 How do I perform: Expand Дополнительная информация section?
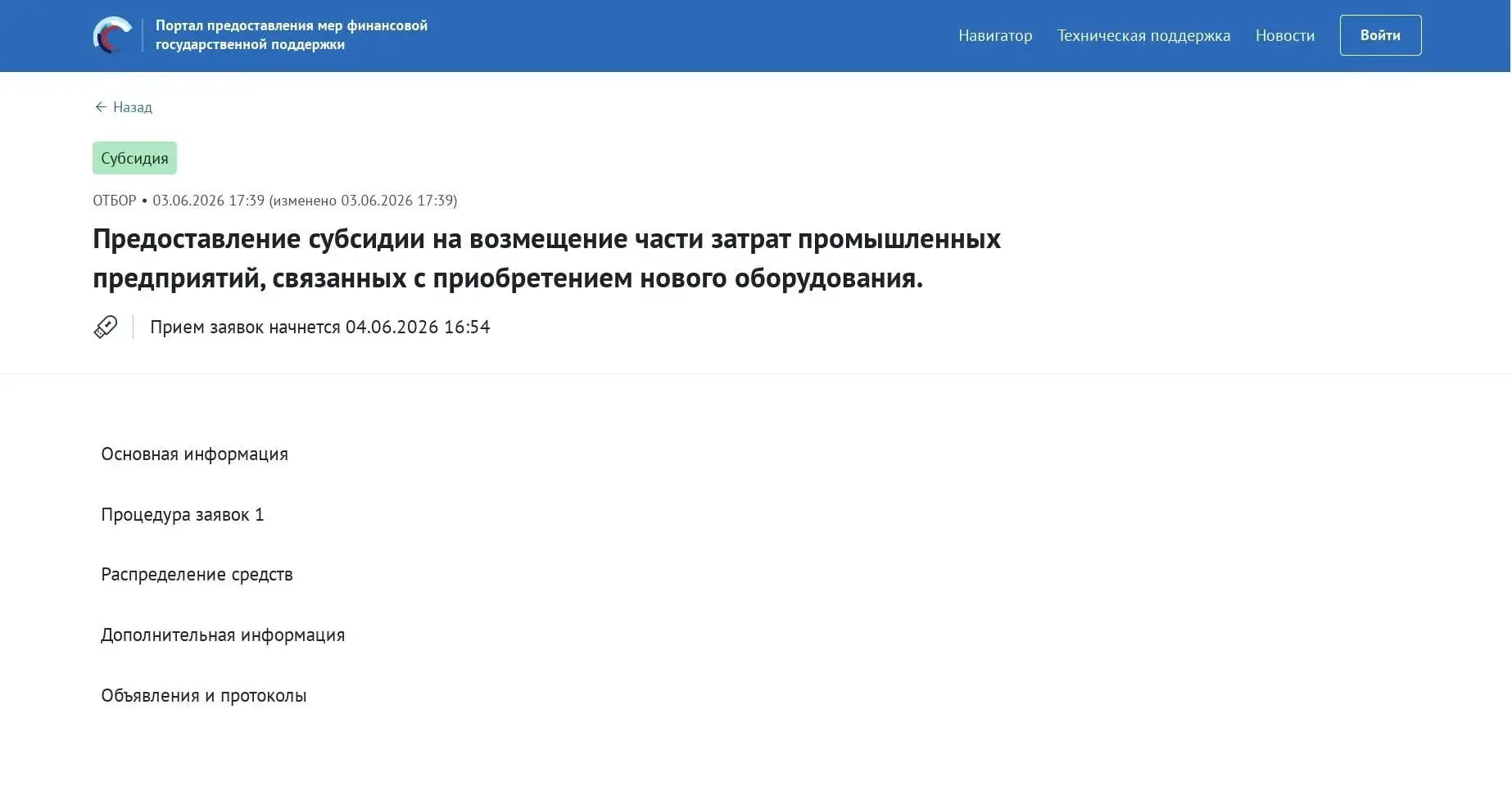[223, 635]
